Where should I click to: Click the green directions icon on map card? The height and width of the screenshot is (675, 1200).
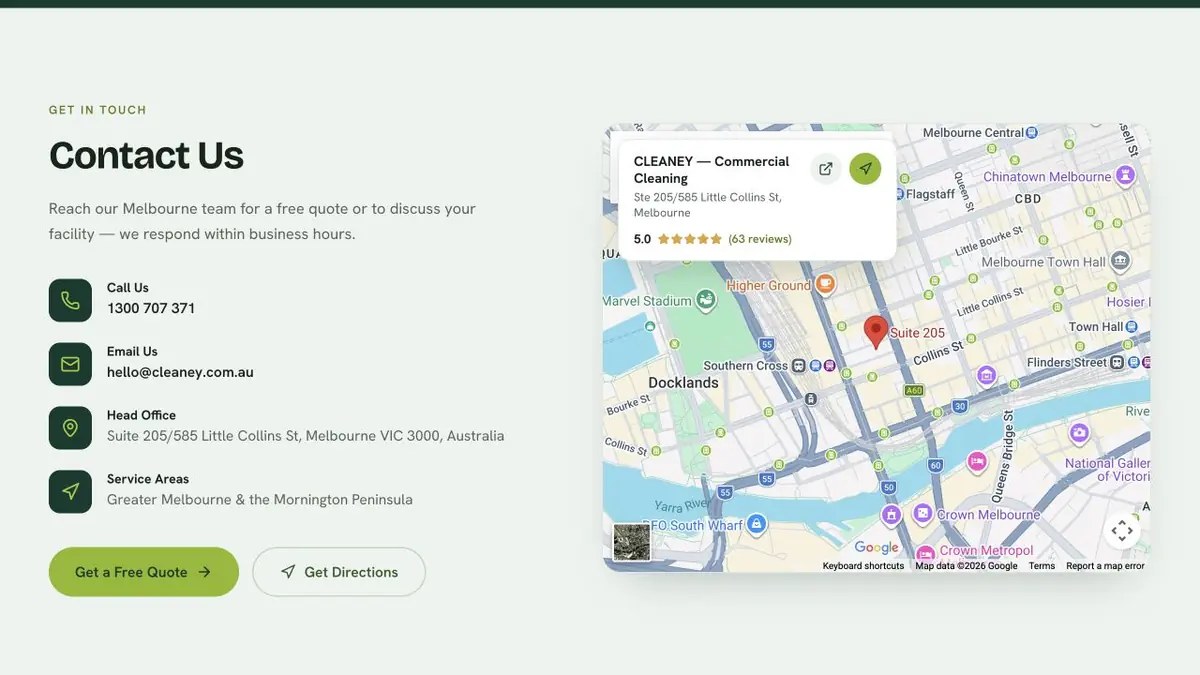tap(865, 169)
